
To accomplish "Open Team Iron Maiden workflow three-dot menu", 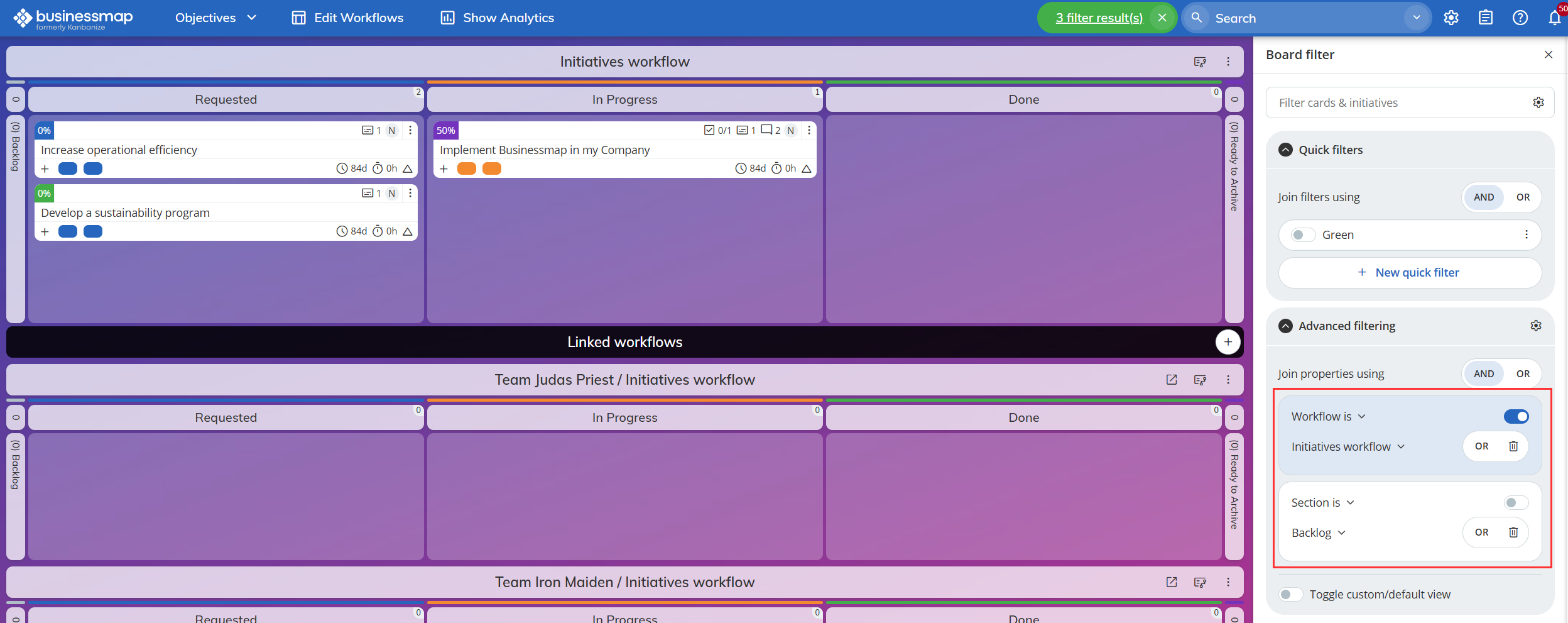I will 1228,582.
